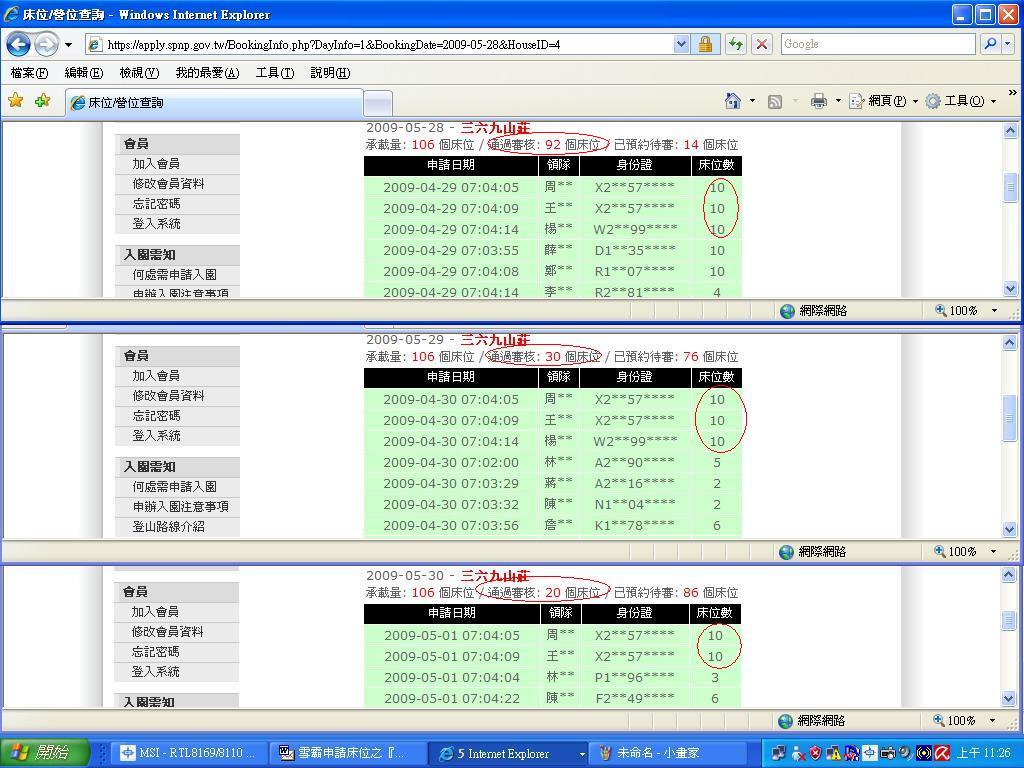Click the browser Back button

19,44
